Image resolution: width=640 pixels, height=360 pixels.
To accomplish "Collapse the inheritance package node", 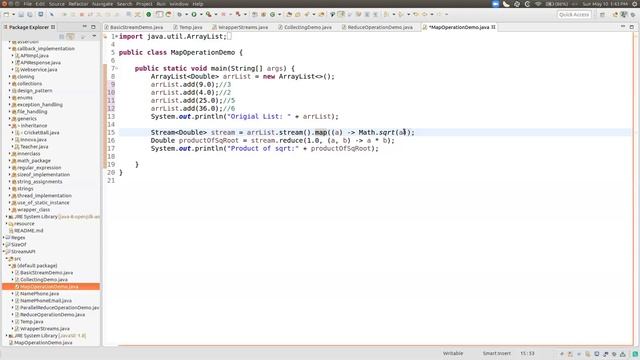I will click(10, 126).
